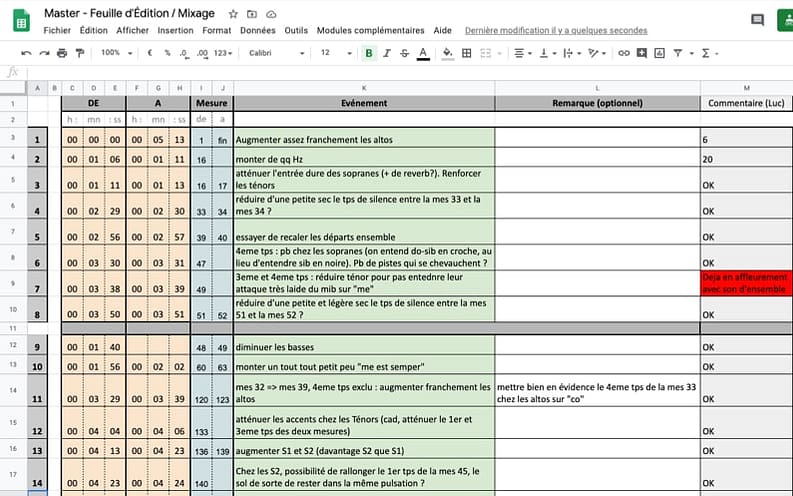Select column L header
Screen dimensions: 793x496
(597, 88)
